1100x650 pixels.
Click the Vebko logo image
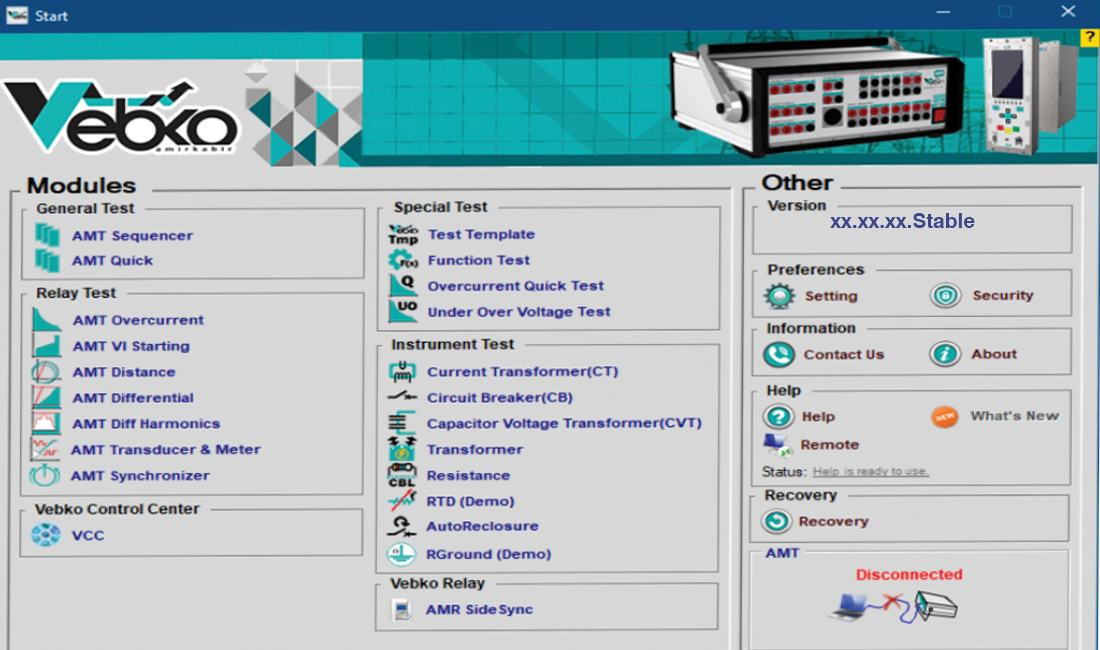pos(121,116)
